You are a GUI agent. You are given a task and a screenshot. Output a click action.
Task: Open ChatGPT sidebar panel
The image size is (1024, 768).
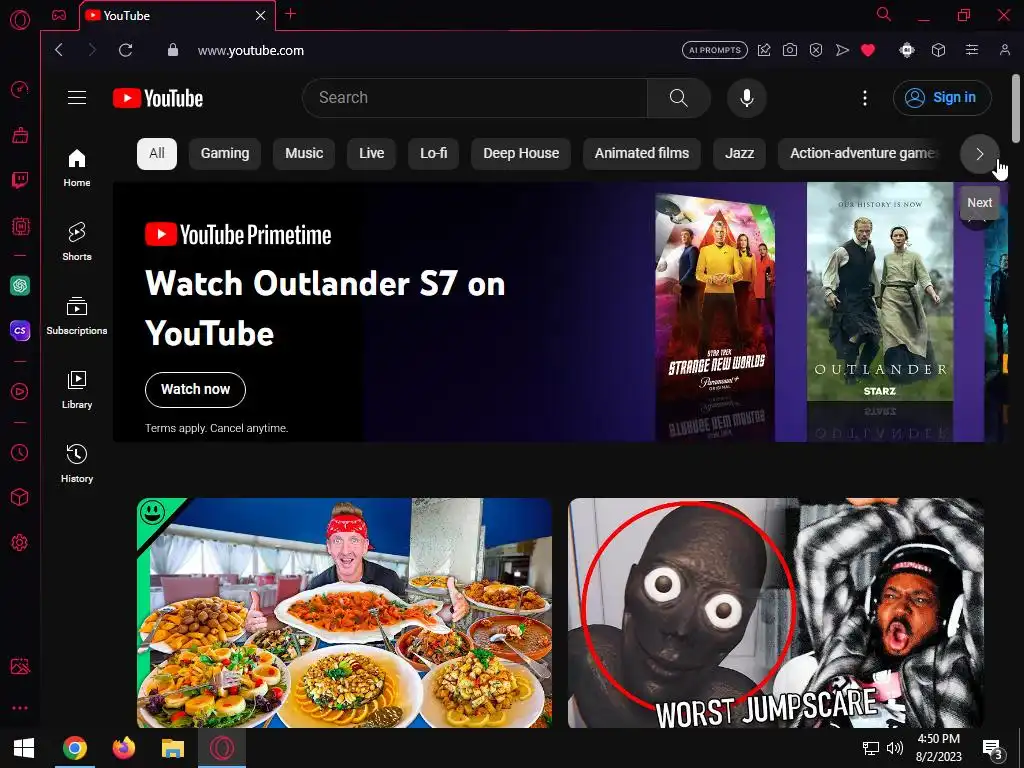[x=20, y=285]
